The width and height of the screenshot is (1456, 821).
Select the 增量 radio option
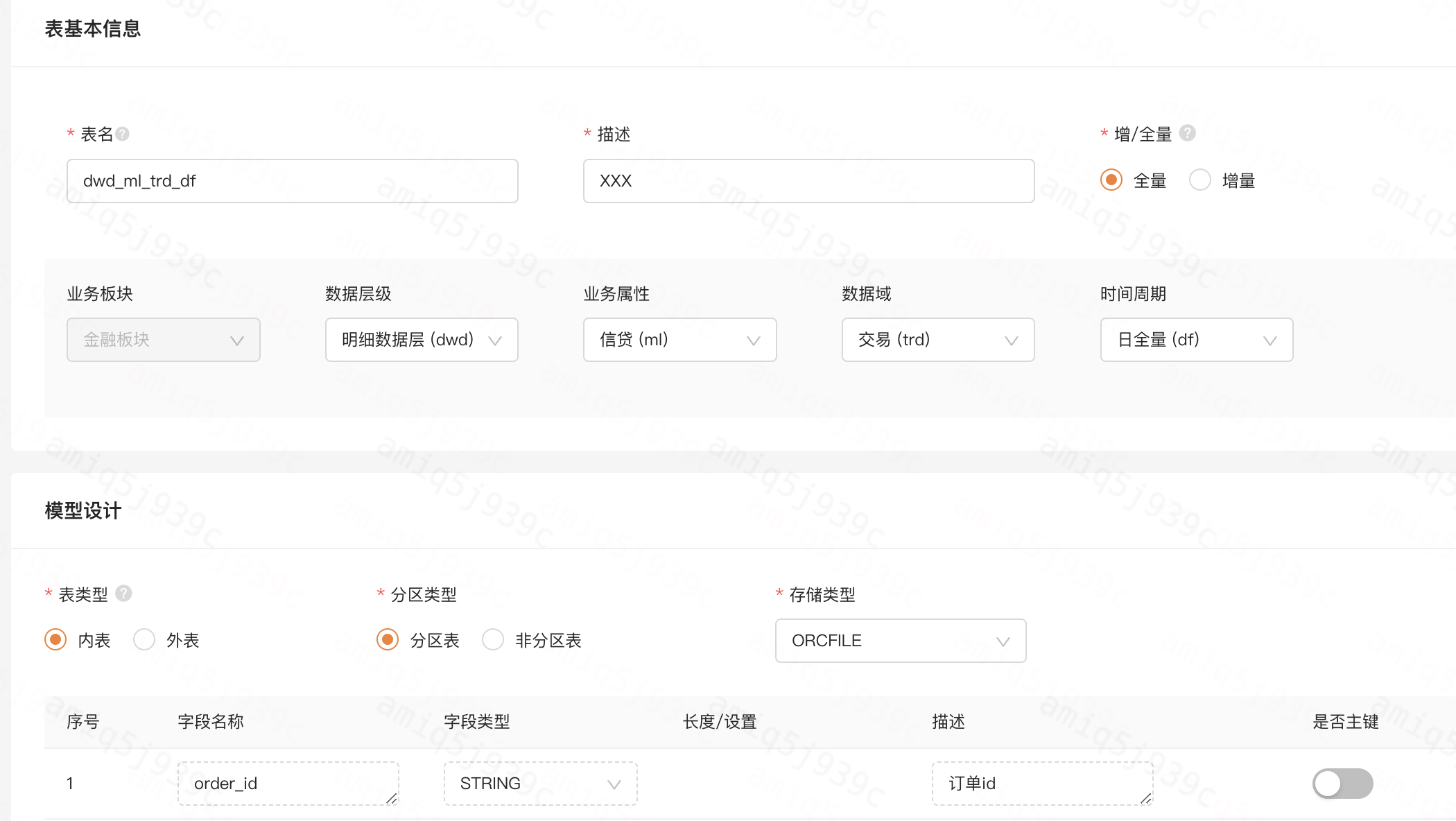coord(1200,180)
